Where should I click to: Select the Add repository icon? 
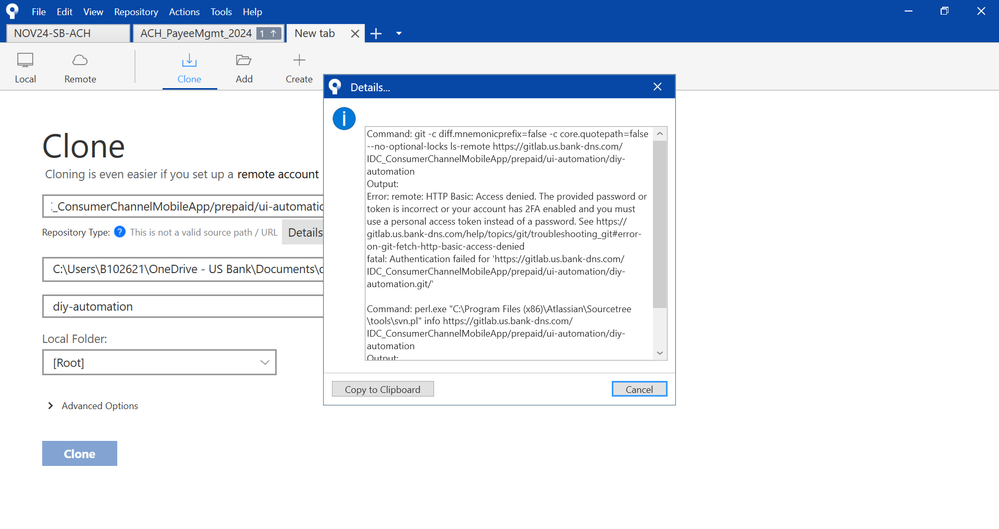[x=244, y=68]
